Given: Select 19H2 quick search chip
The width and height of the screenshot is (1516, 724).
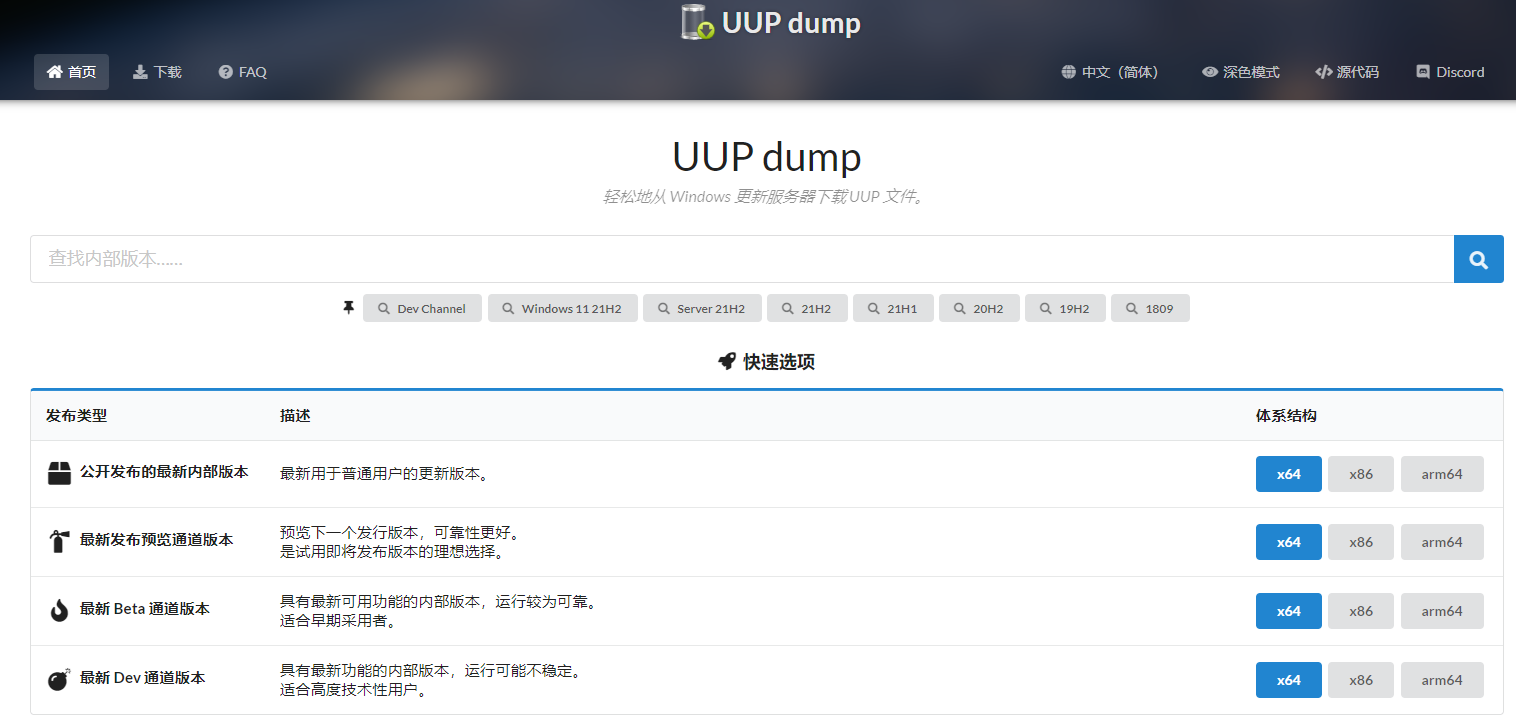Looking at the screenshot, I should (x=1065, y=308).
